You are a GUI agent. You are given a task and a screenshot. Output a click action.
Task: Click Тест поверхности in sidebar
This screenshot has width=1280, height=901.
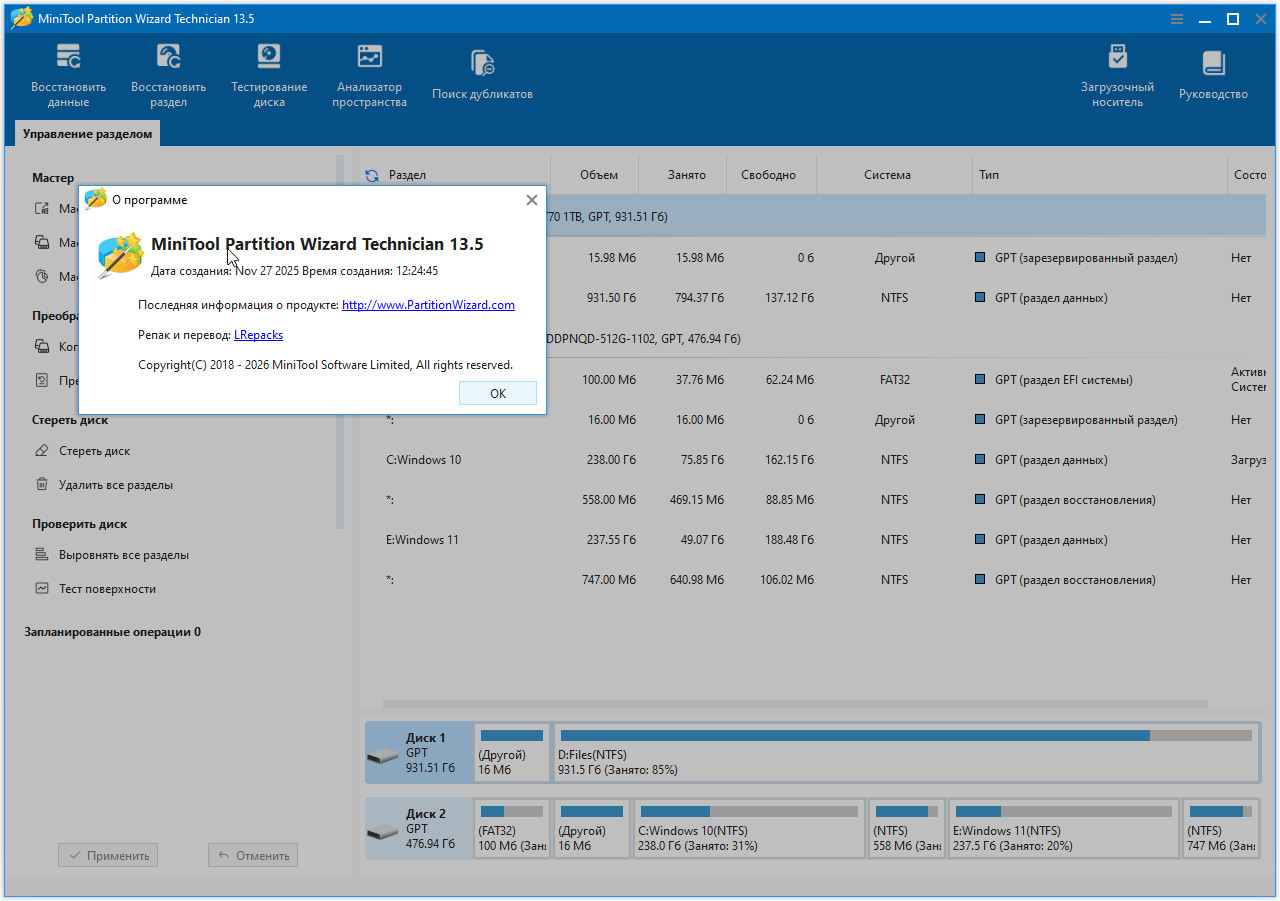point(107,589)
